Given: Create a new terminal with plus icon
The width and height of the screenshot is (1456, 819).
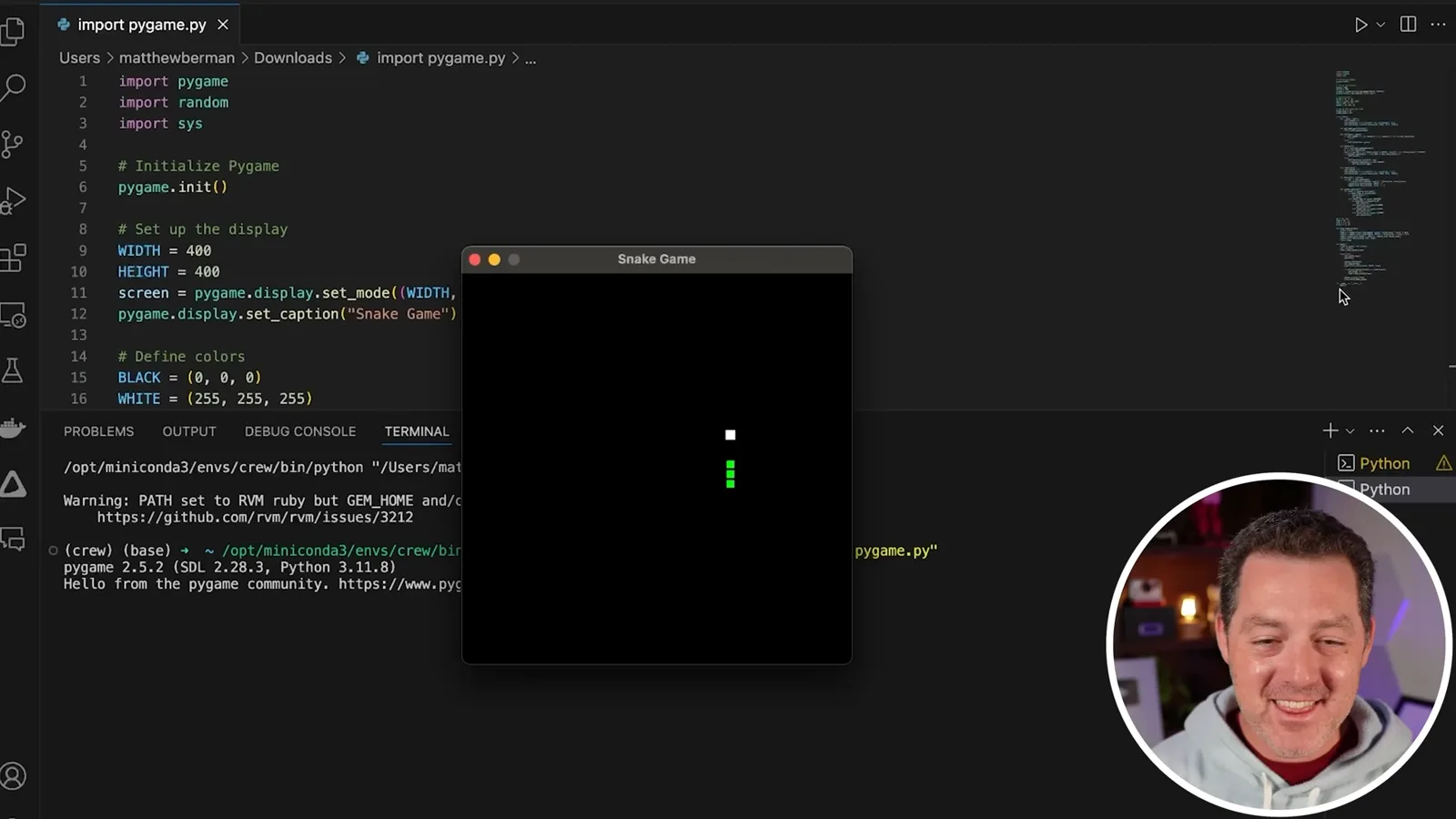Looking at the screenshot, I should (1330, 430).
